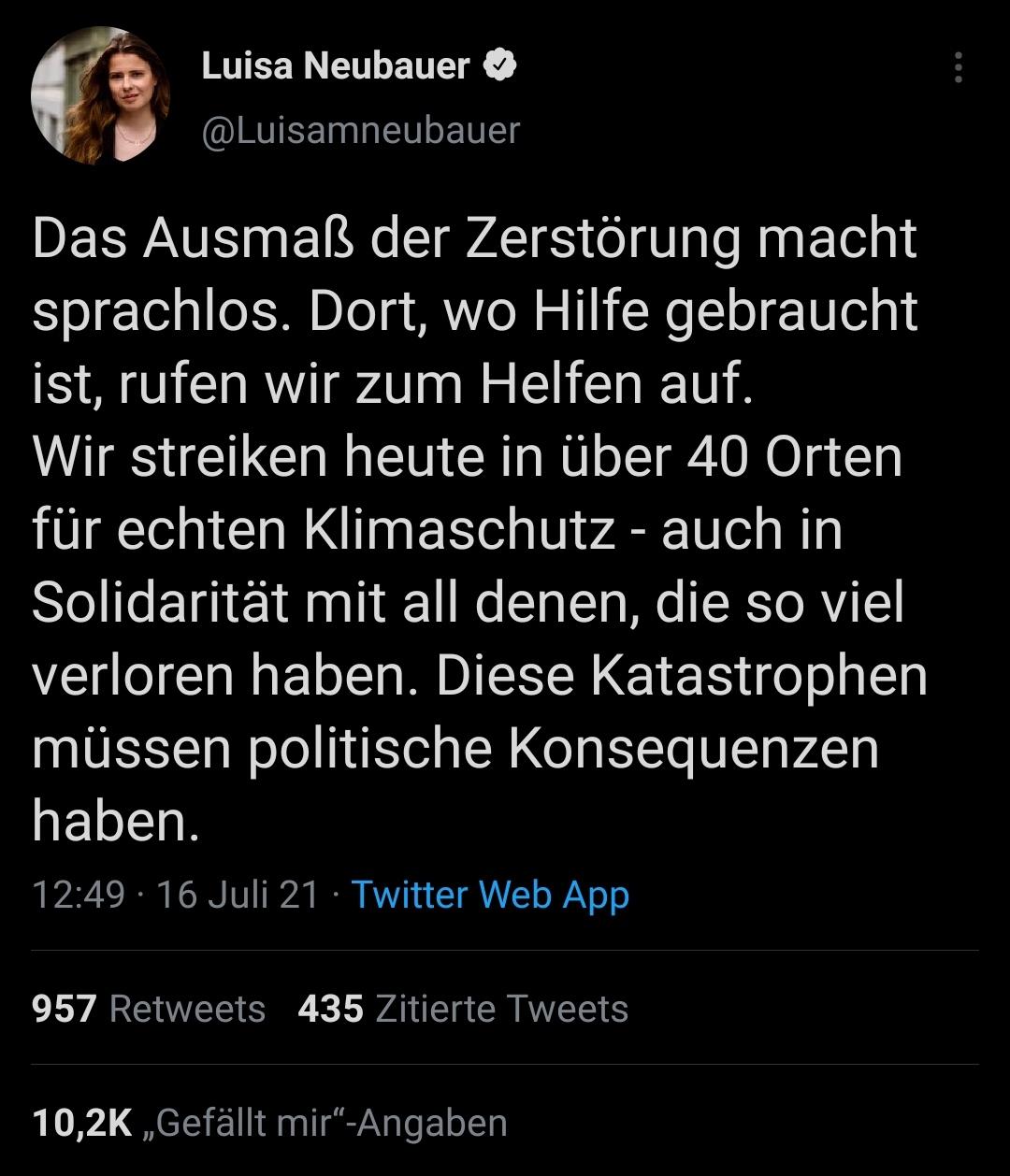Open the Zitierte Tweets list

501,1009
